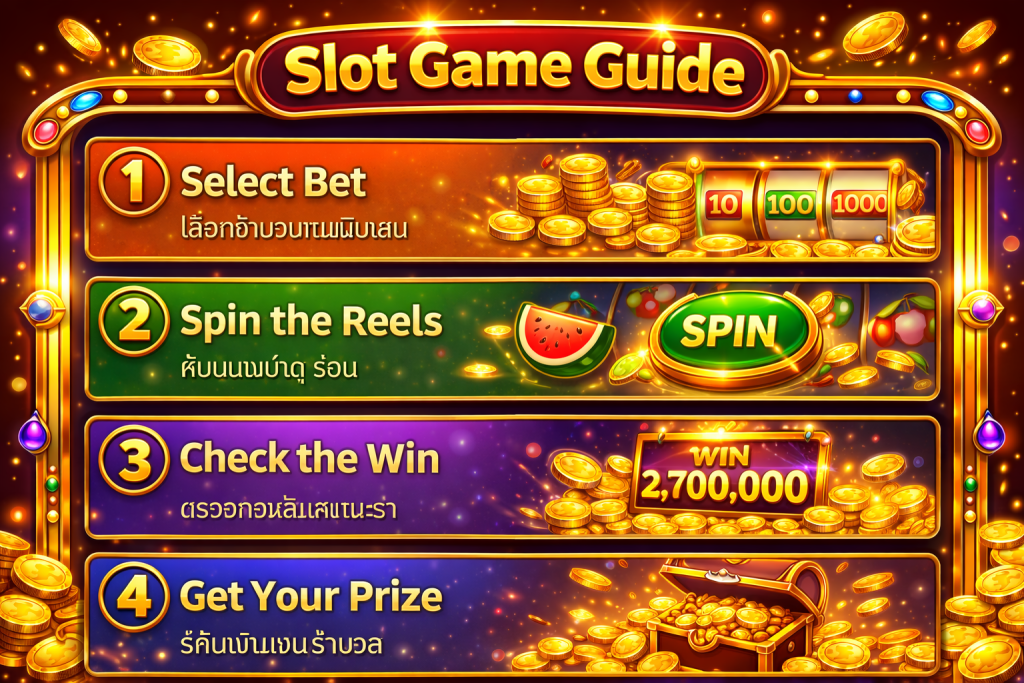Click the watermelon slice symbol

click(564, 339)
